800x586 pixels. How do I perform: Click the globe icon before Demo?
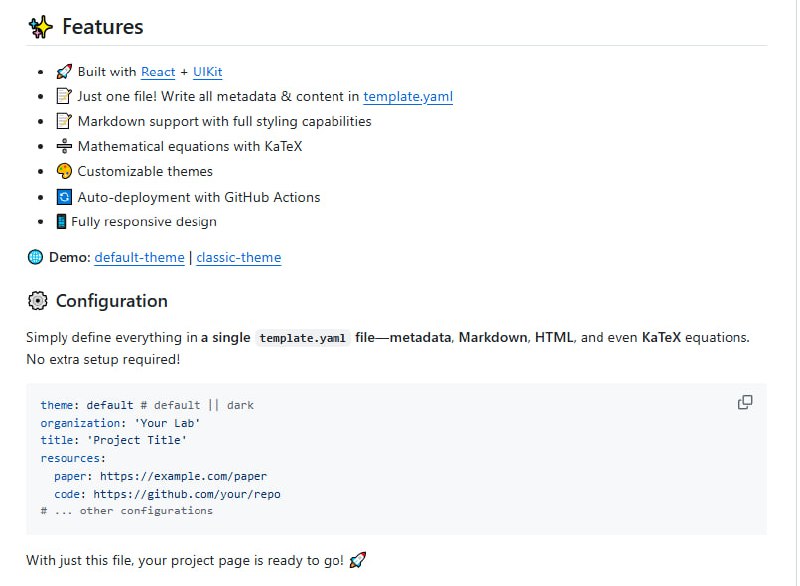tap(36, 258)
